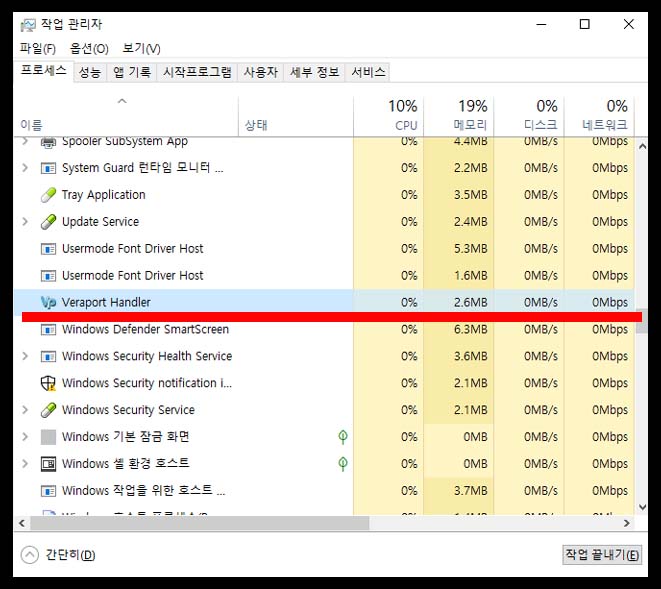Click the Windows Security Health Service icon
Screen dimensions: 661x589
(x=48, y=357)
